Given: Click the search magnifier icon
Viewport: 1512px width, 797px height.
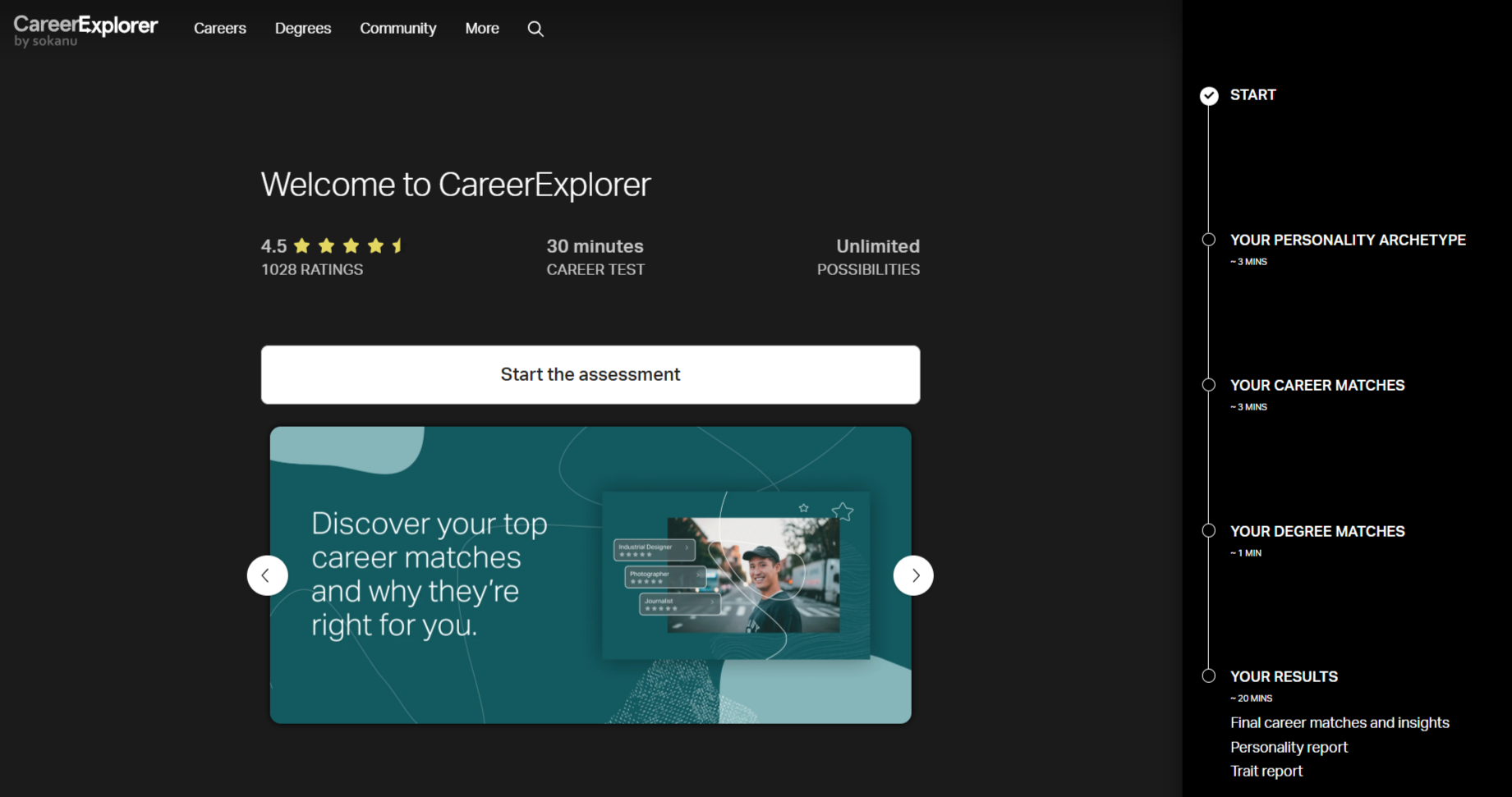Looking at the screenshot, I should click(x=535, y=29).
